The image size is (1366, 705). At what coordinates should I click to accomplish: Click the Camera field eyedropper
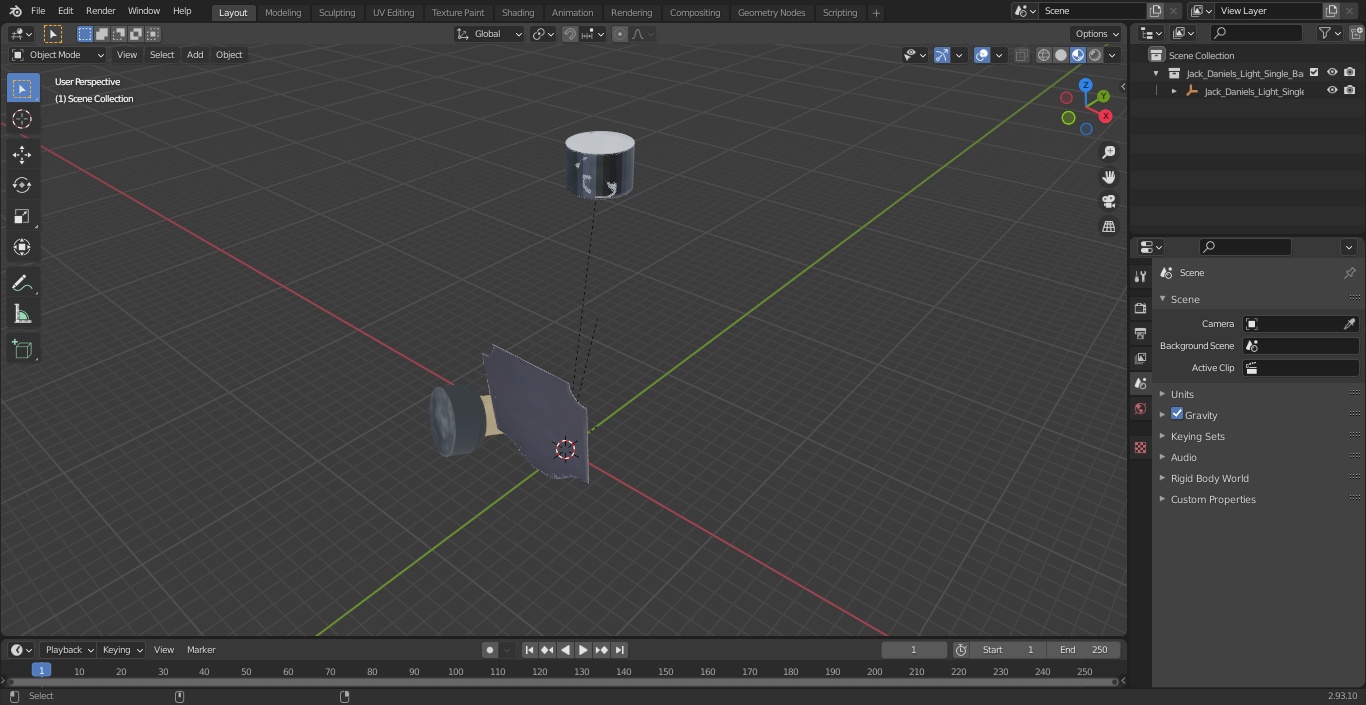point(1349,324)
